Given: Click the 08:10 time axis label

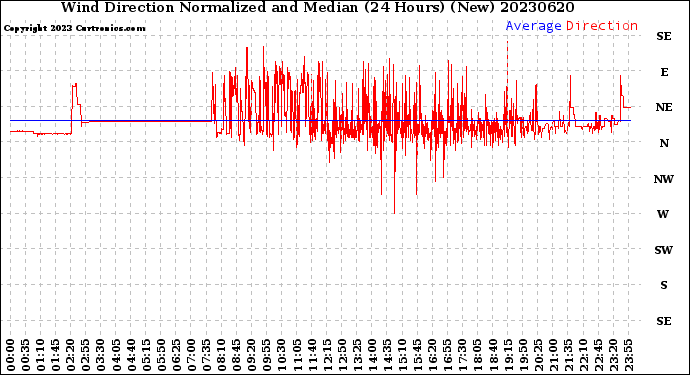Looking at the screenshot, I should (x=222, y=355).
